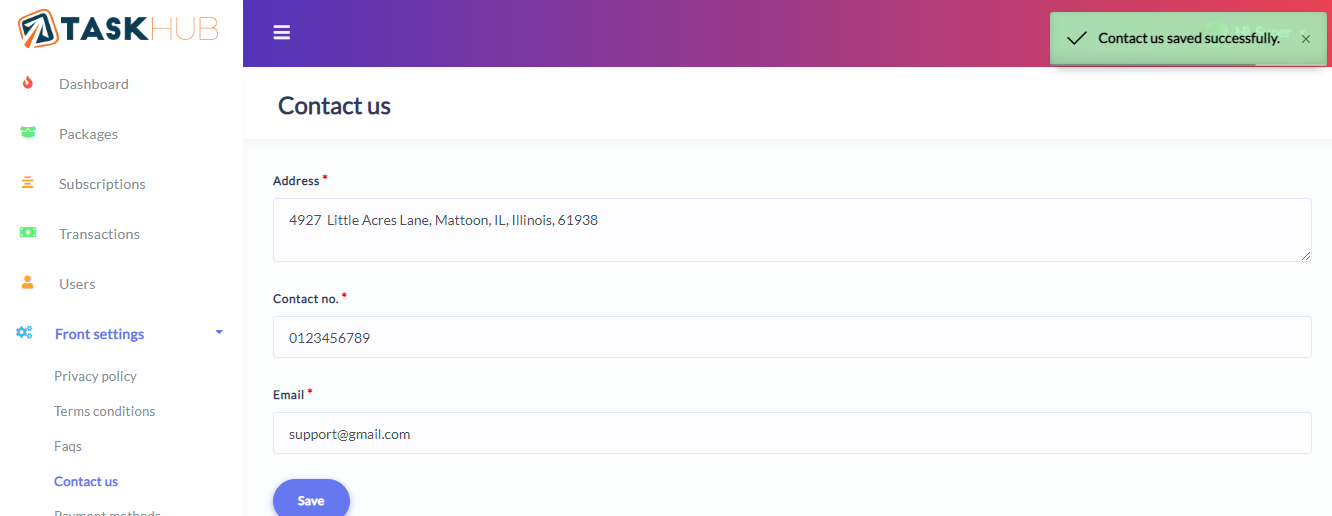This screenshot has width=1332, height=516.
Task: Dismiss the success notification with X
Action: (x=1305, y=39)
